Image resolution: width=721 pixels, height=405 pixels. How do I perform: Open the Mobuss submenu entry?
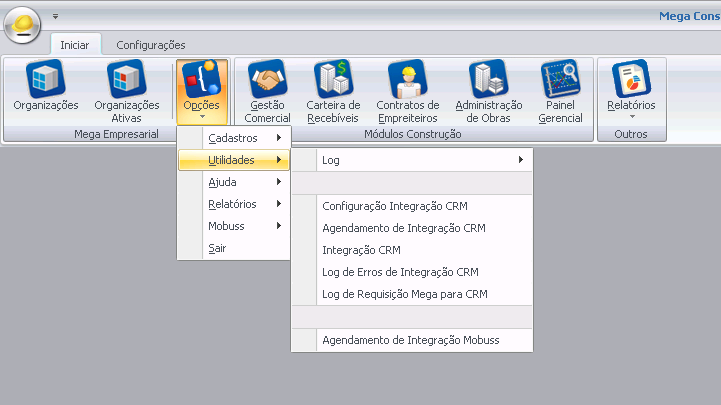click(x=234, y=226)
